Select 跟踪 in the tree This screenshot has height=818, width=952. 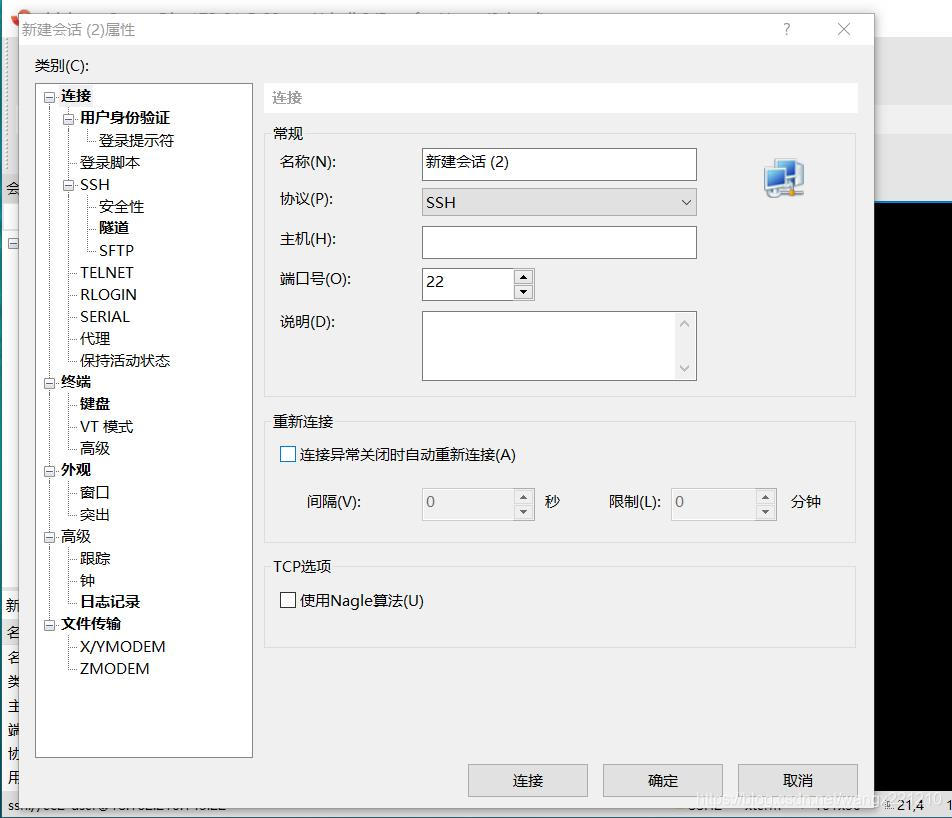click(95, 558)
